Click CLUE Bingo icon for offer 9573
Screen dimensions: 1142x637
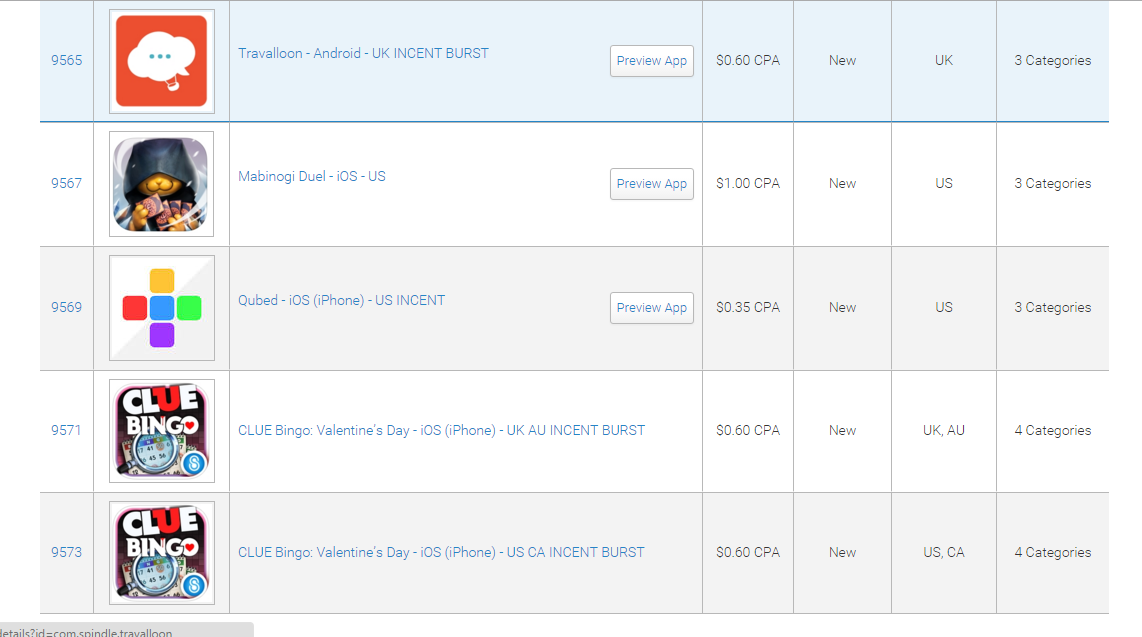pos(161,553)
